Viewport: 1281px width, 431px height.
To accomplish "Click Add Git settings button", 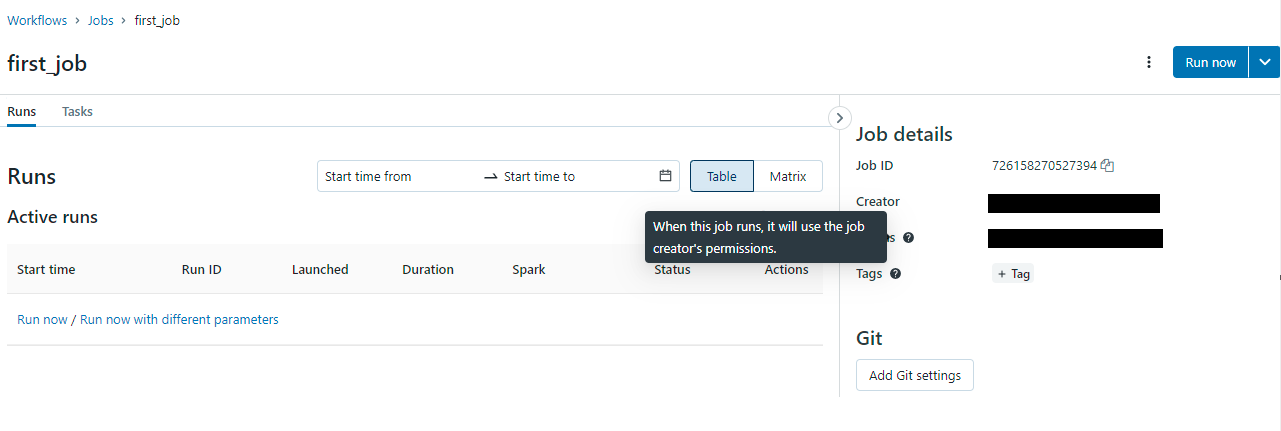I will point(915,375).
